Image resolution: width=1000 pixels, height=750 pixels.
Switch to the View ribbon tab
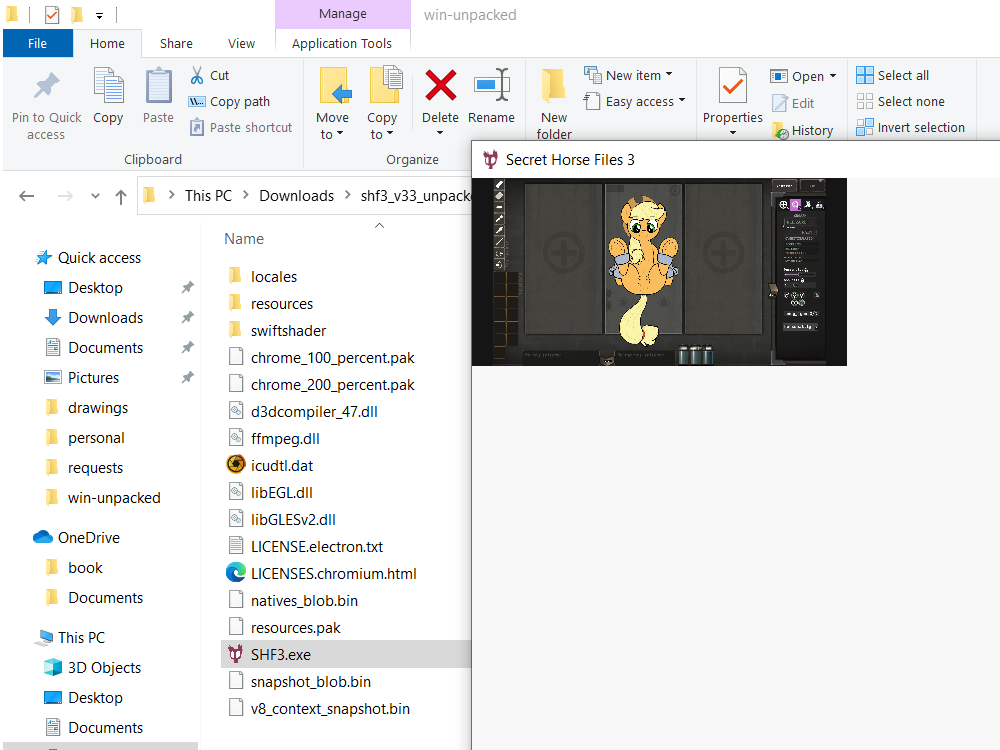point(241,43)
